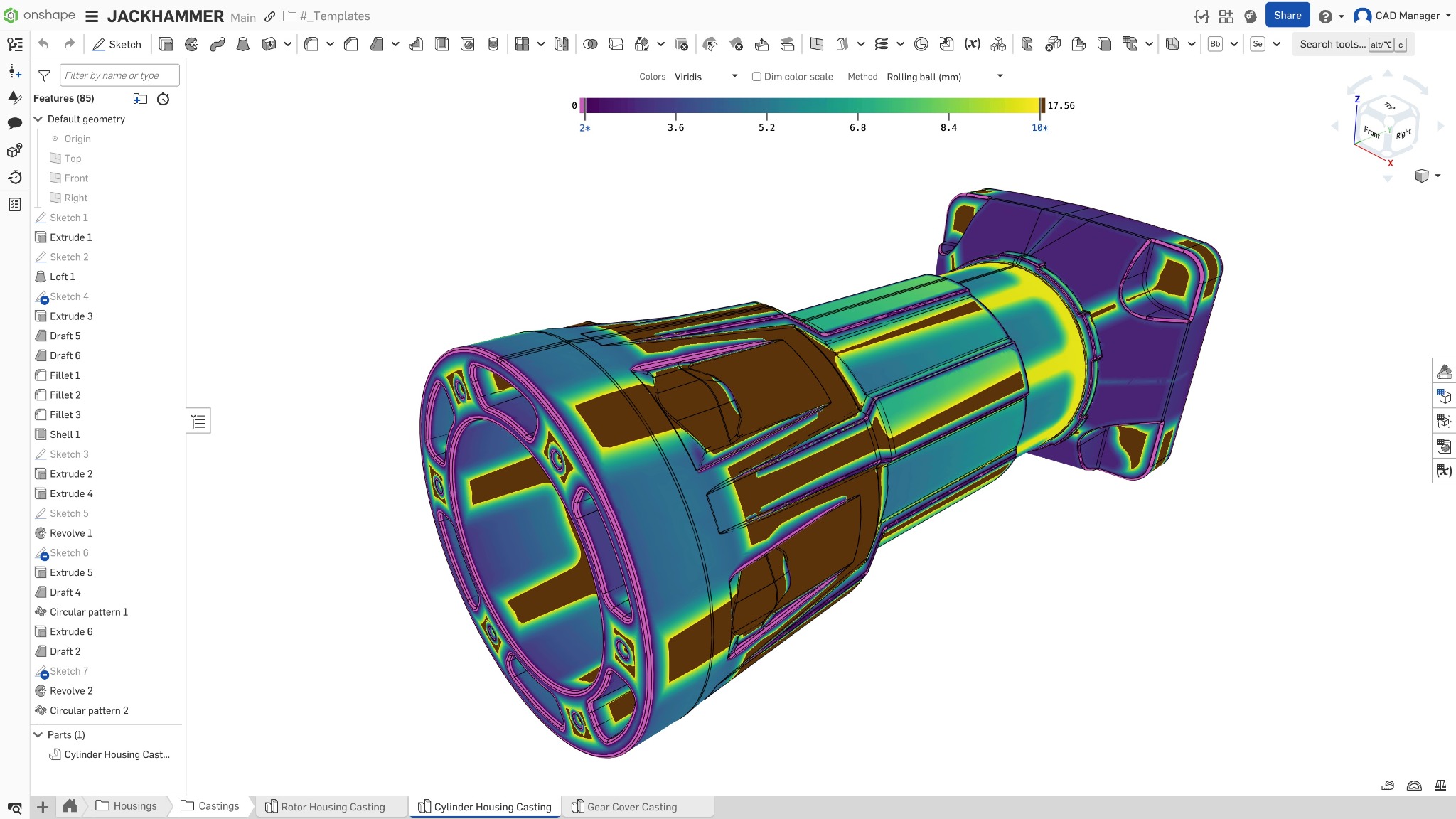Select the Hole tool in the toolbar
The height and width of the screenshot is (819, 1456).
[468, 44]
